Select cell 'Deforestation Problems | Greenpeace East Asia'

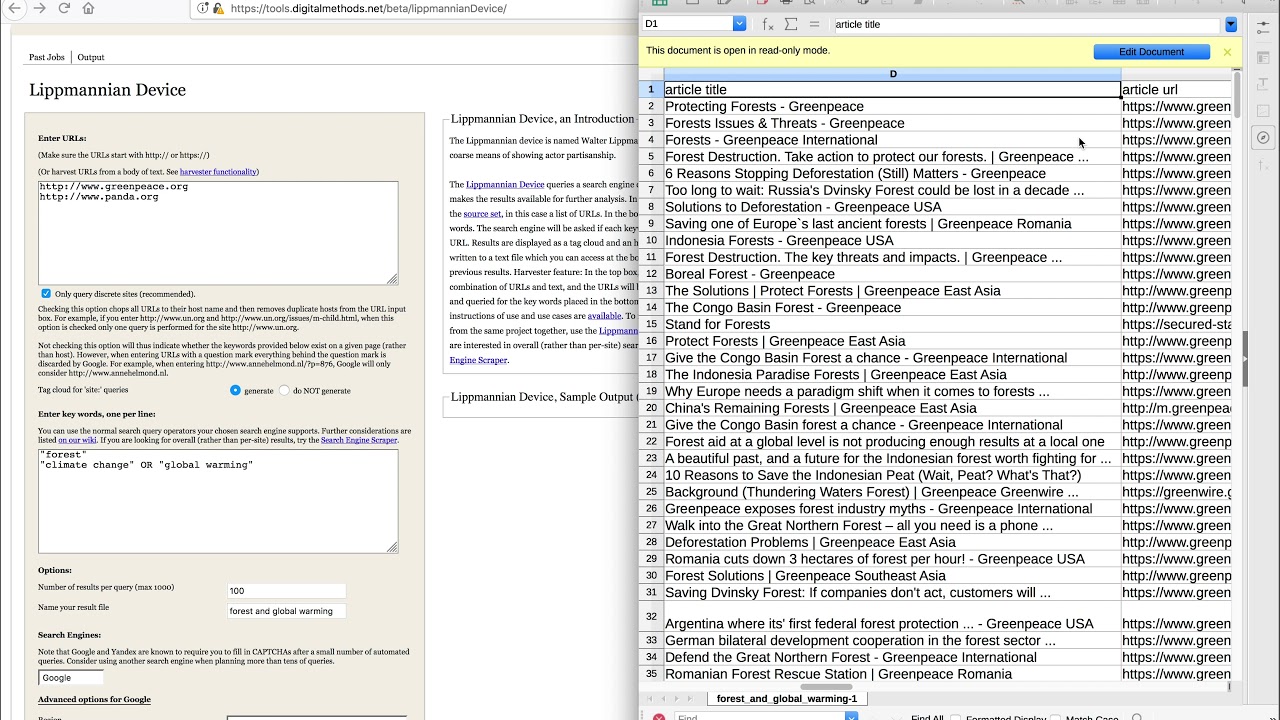[892, 542]
